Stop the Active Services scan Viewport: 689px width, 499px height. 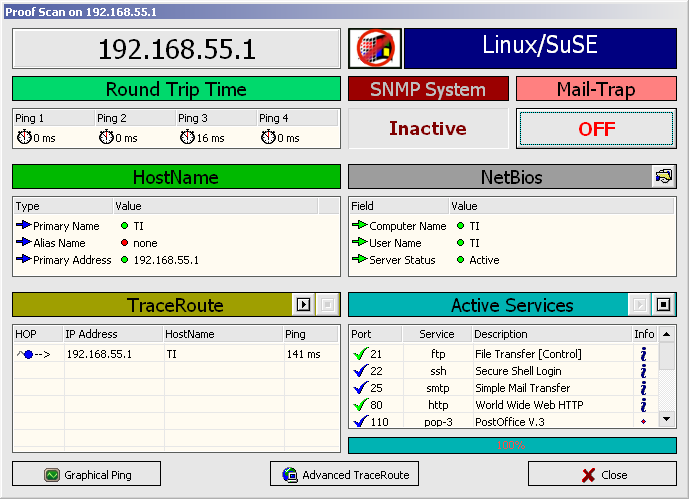click(664, 304)
